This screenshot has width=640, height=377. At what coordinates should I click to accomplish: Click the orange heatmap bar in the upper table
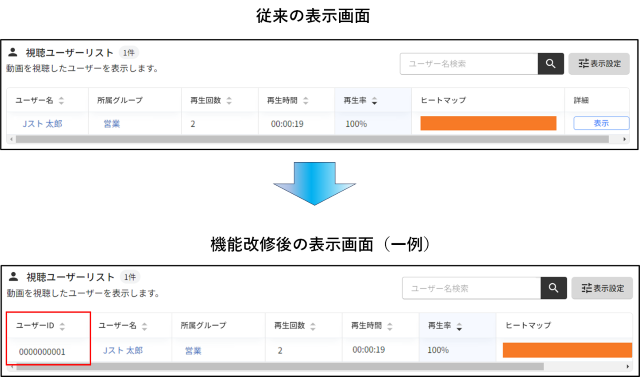coord(488,123)
